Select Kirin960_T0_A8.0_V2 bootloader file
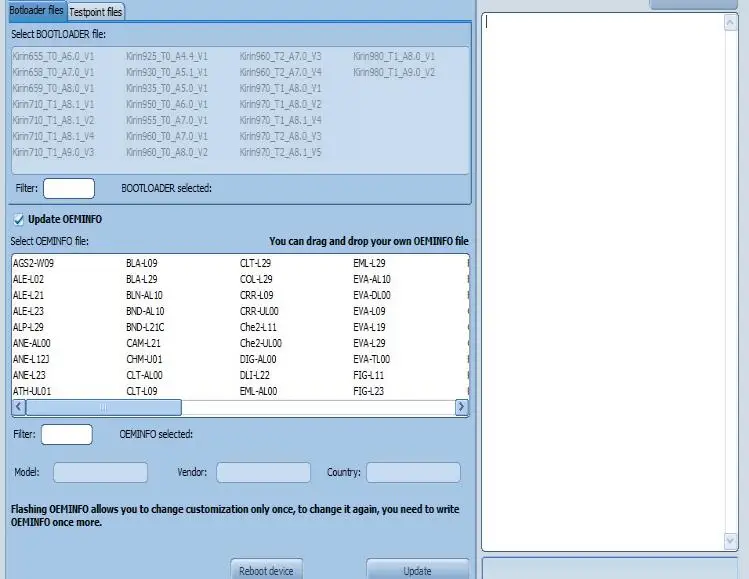 [167, 152]
